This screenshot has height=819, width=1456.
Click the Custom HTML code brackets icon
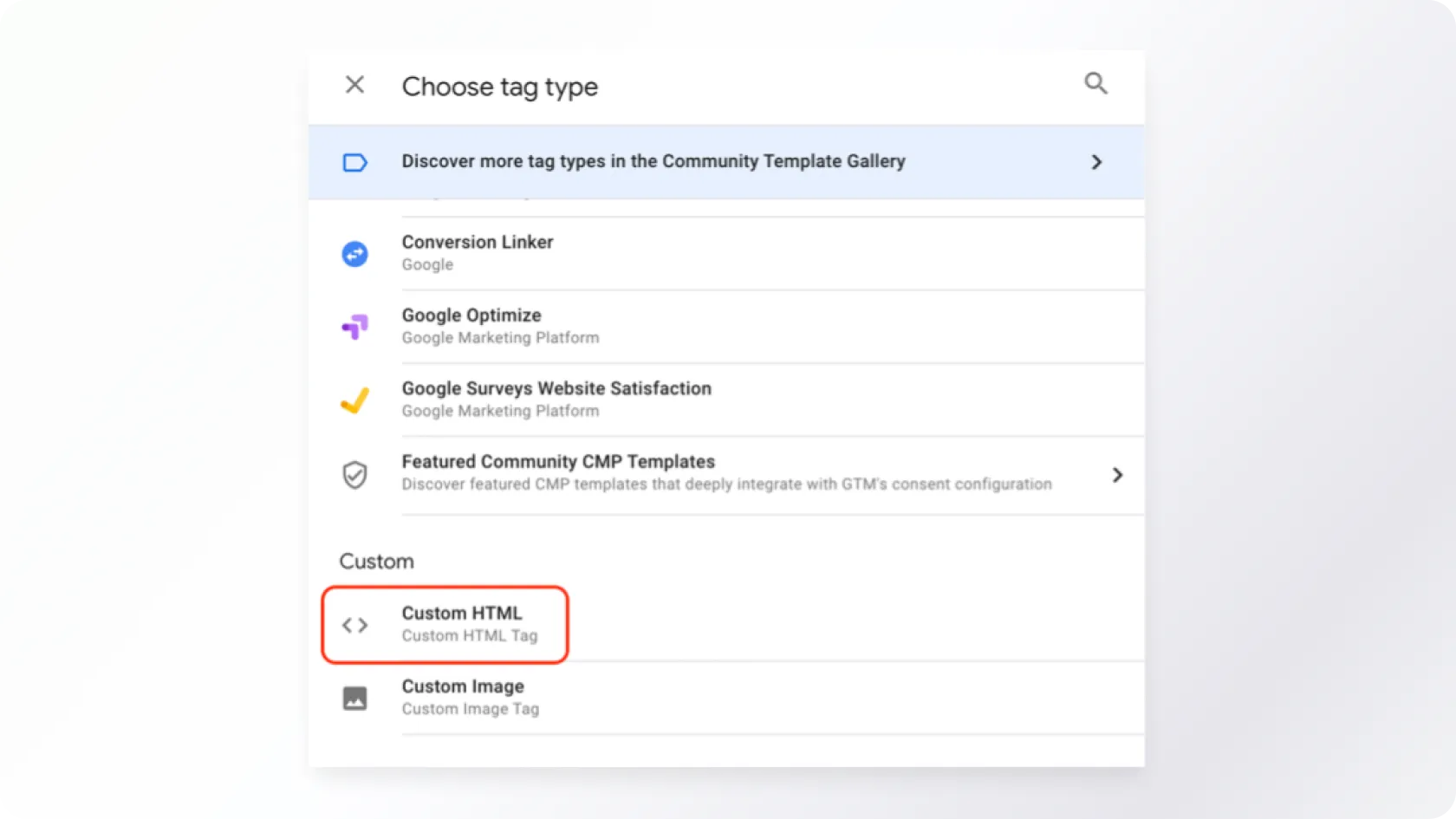tap(354, 625)
